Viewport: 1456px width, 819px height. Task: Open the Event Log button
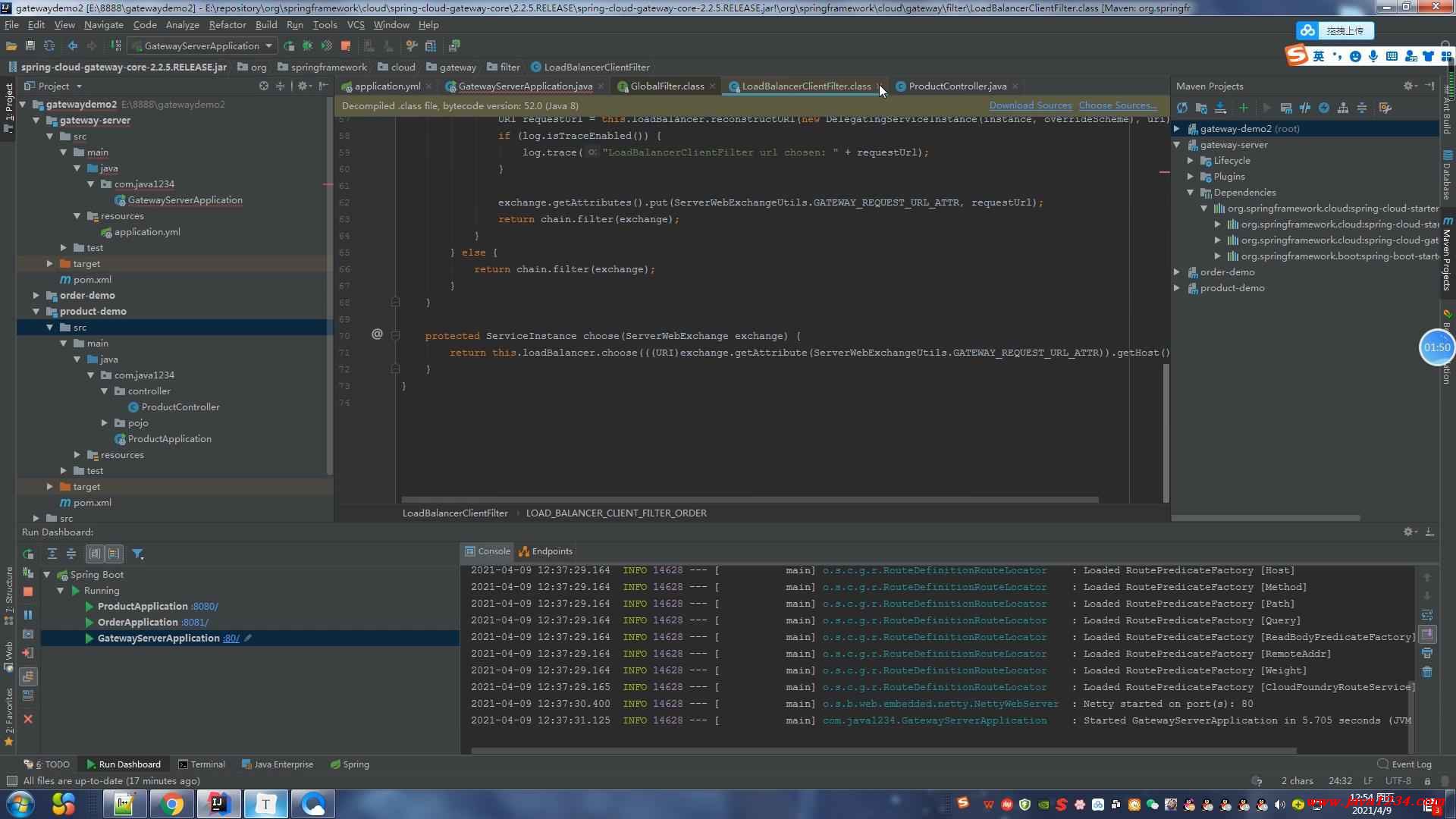pos(1404,764)
